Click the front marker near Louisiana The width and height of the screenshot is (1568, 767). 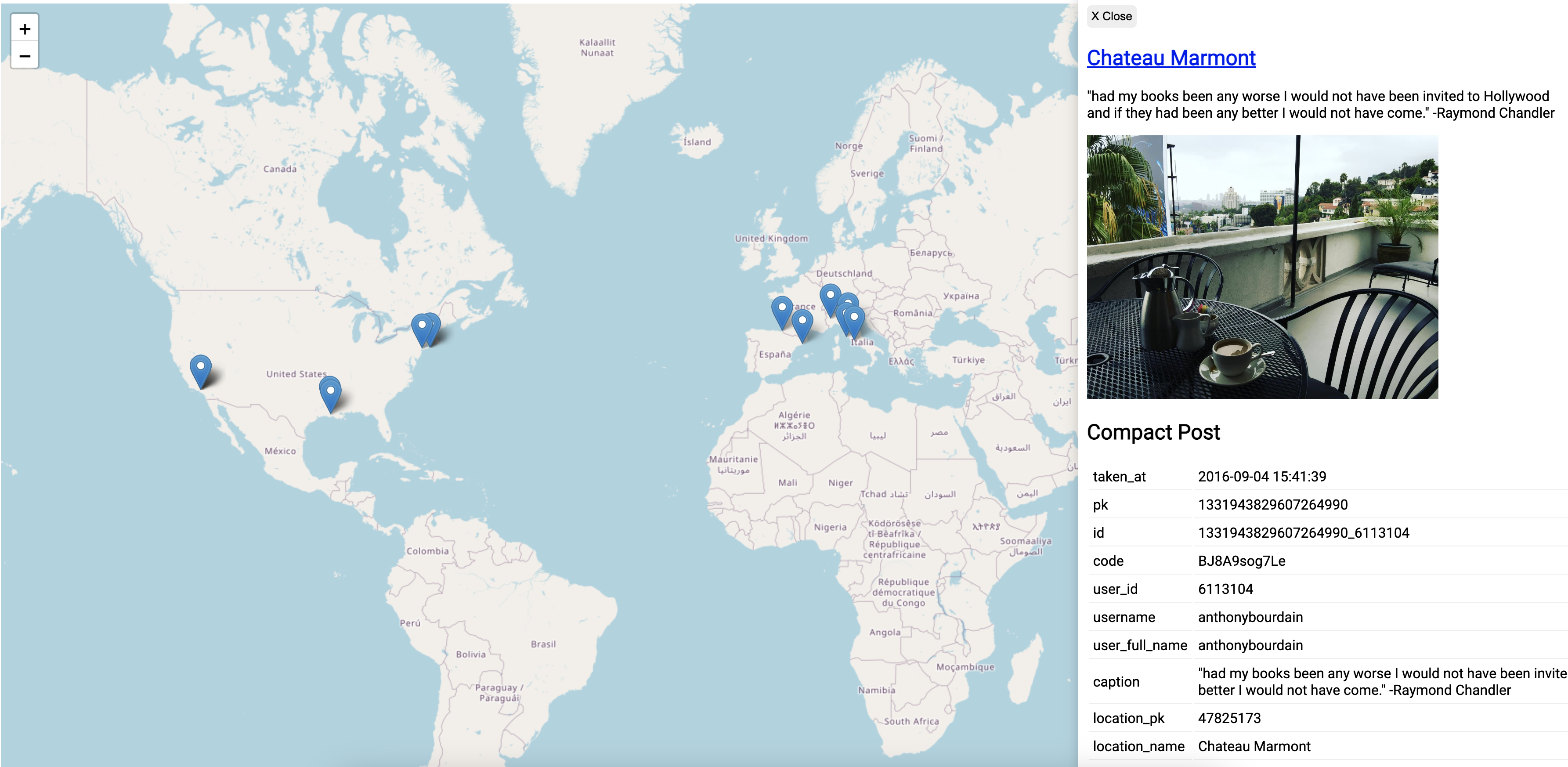pyautogui.click(x=331, y=393)
